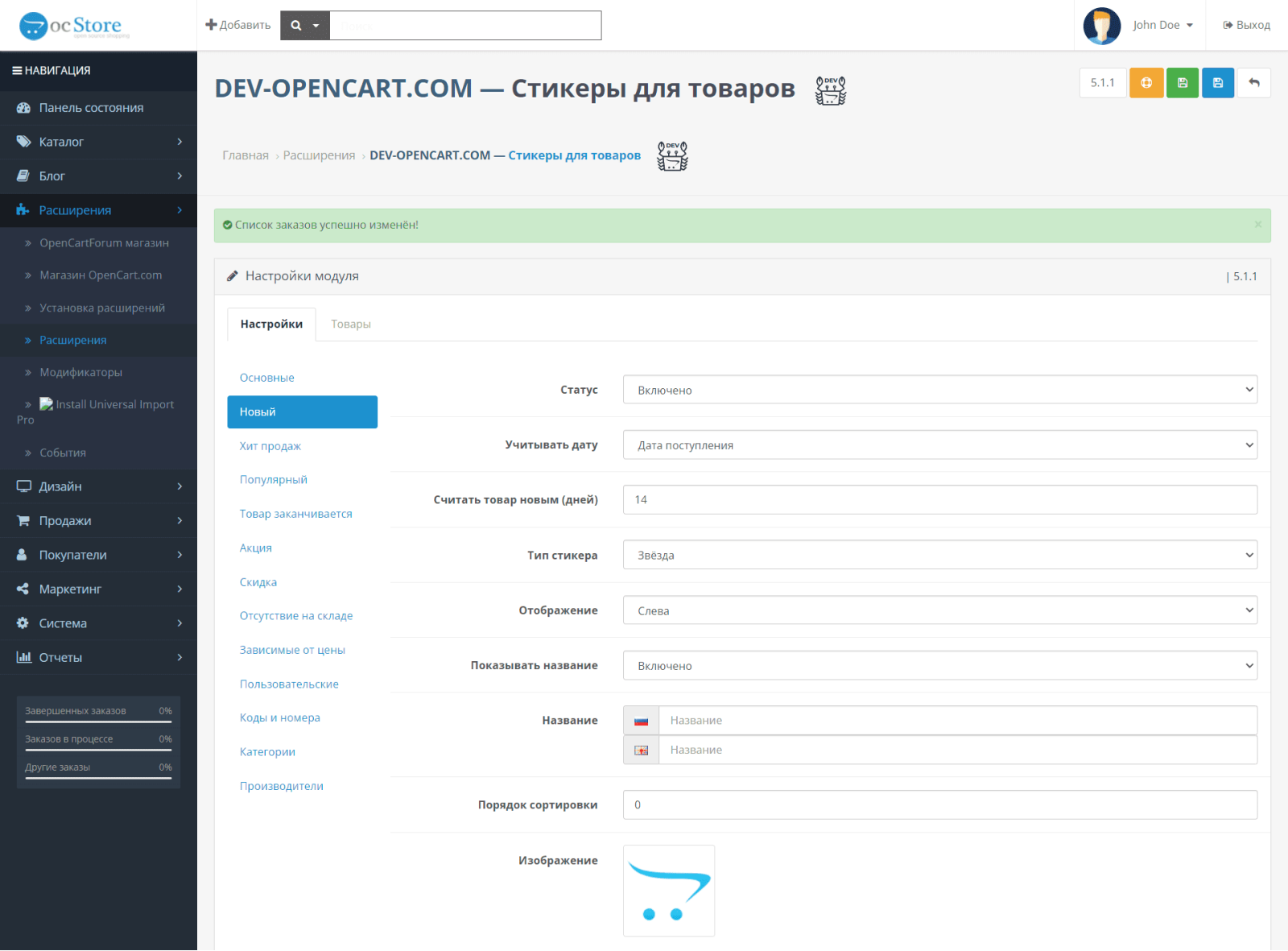Open OpenCartForum магазин sidebar link
The height and width of the screenshot is (951, 1288).
[x=98, y=243]
